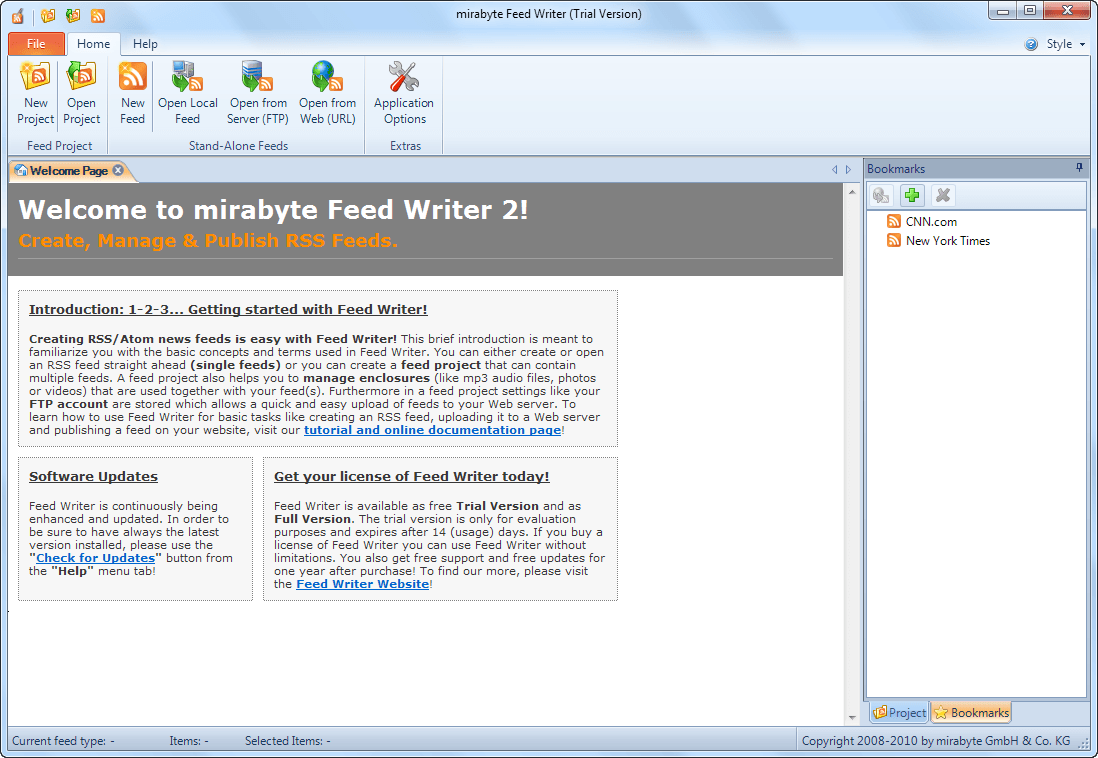This screenshot has width=1098, height=758.
Task: Click the Bookmarks panel title
Action: click(896, 169)
